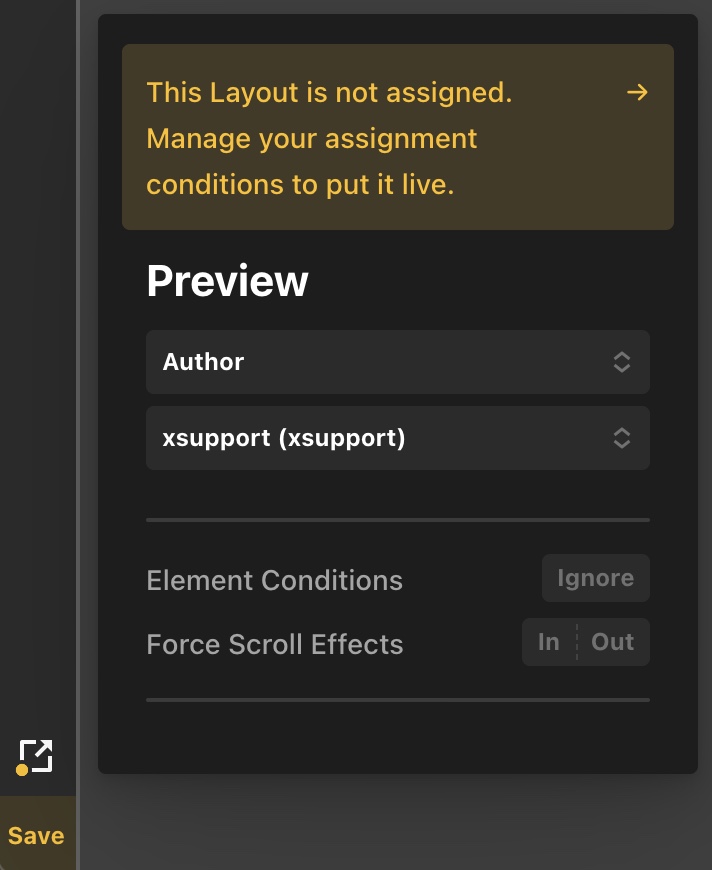This screenshot has height=870, width=712.
Task: Click the yellow status dot on the preview icon
Action: 22,770
